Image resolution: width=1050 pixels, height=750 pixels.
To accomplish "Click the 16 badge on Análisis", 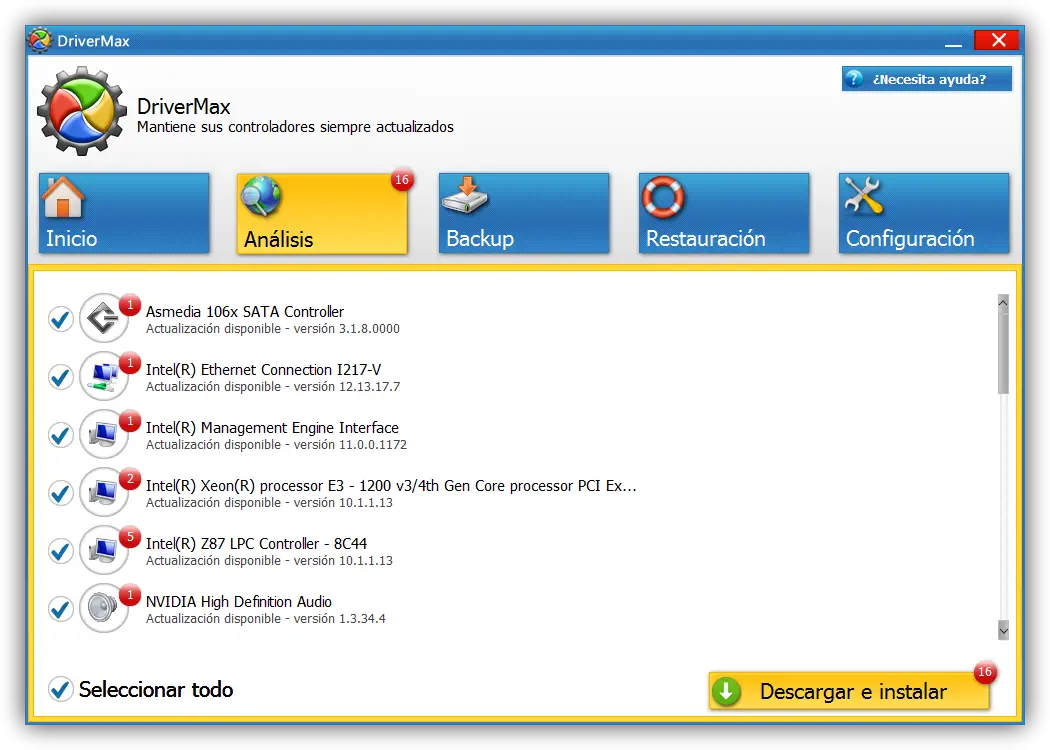I will (402, 179).
